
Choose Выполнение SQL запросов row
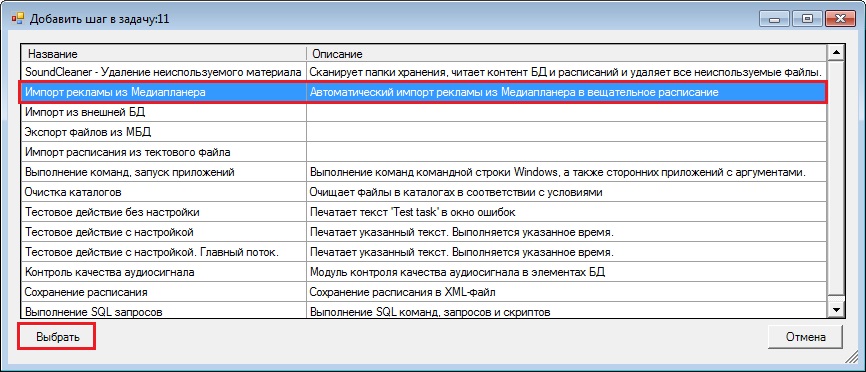[424, 311]
